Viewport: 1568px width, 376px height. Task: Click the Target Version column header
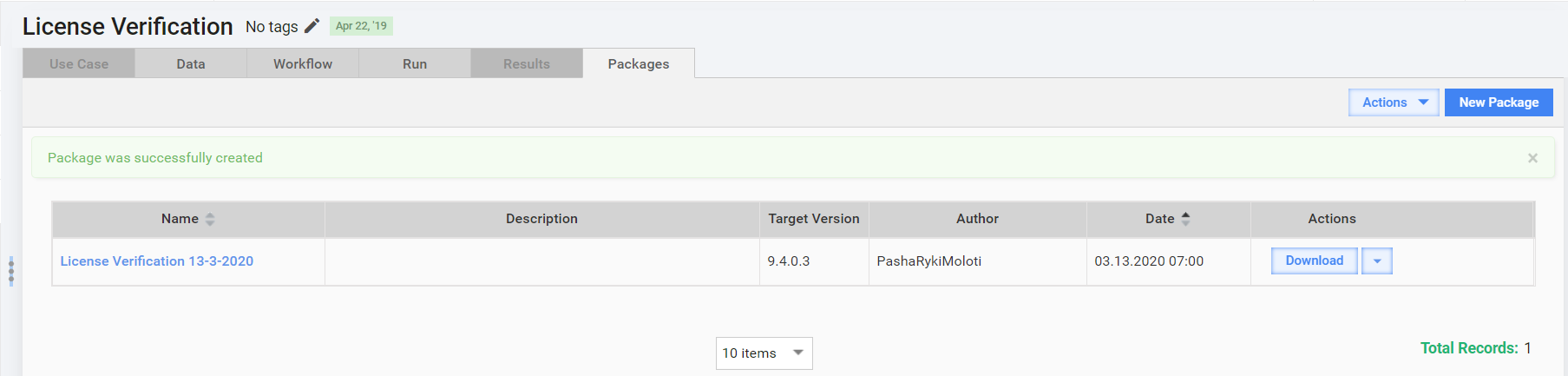pos(814,219)
